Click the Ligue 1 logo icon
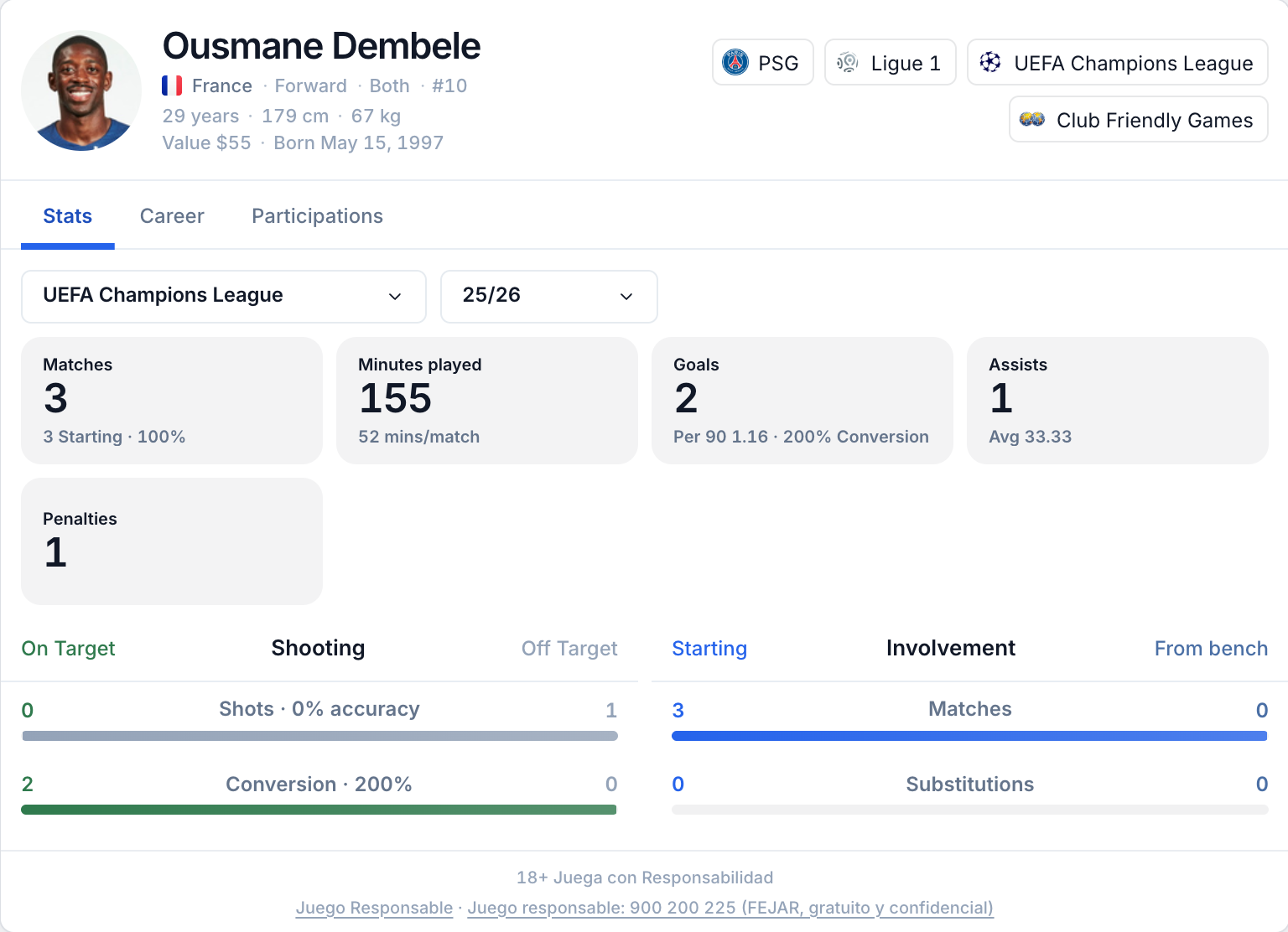Screen dimensions: 1288x932 coord(848,62)
